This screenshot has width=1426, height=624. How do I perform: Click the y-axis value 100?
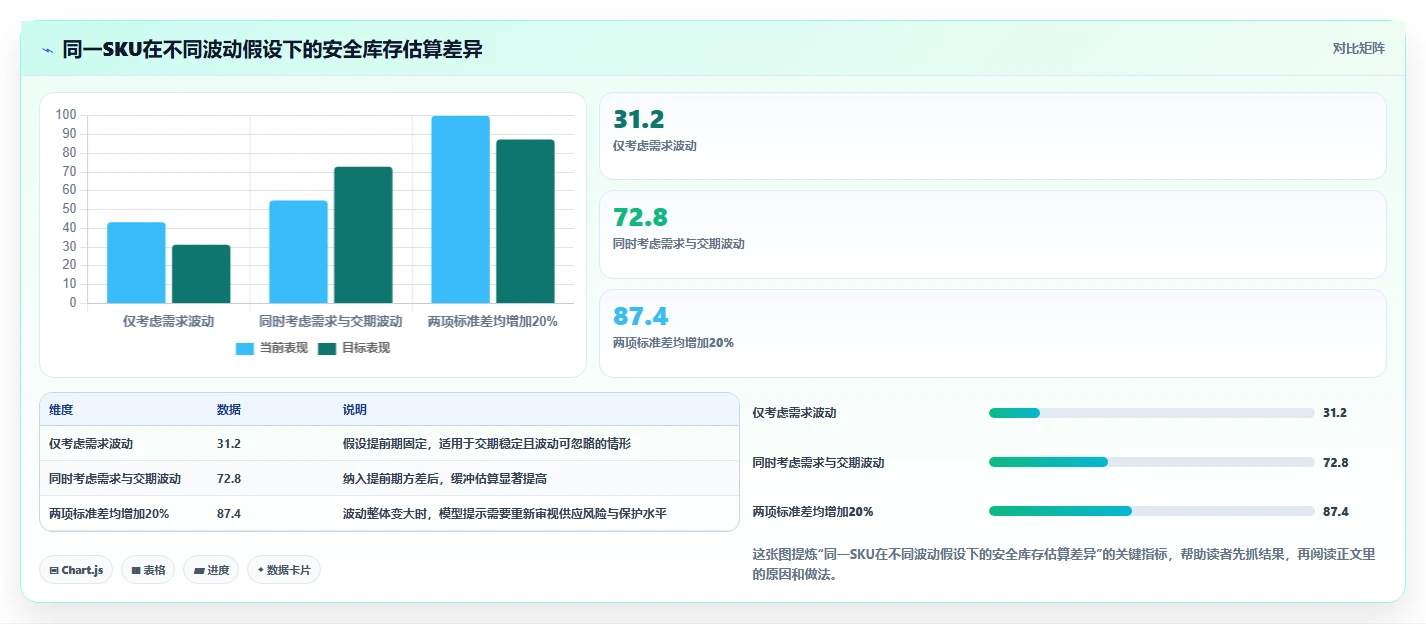[66, 115]
